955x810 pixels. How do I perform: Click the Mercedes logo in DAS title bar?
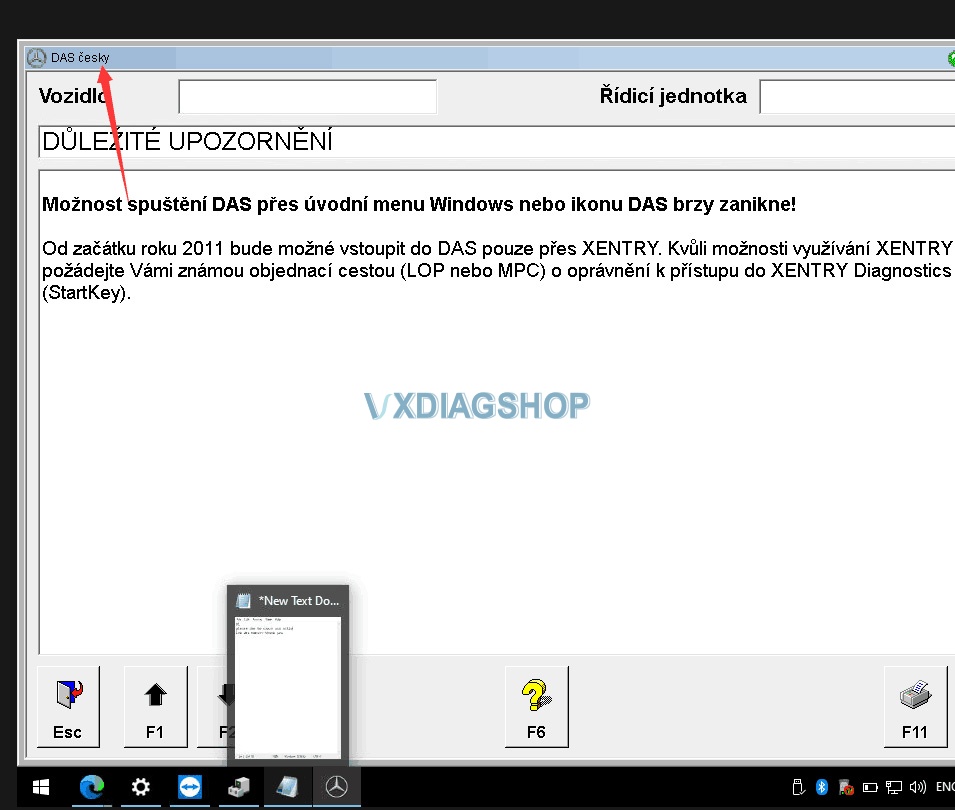(37, 57)
